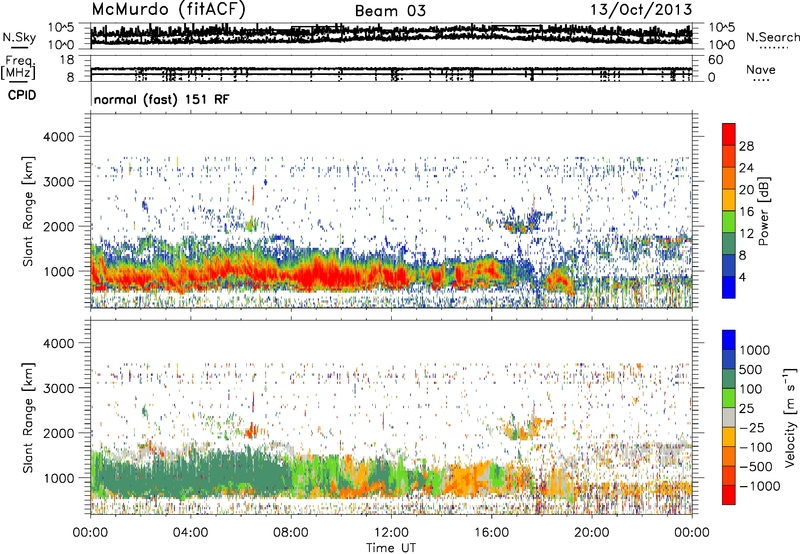
Task: Select the N.Sky legend label
Action: click(x=19, y=37)
